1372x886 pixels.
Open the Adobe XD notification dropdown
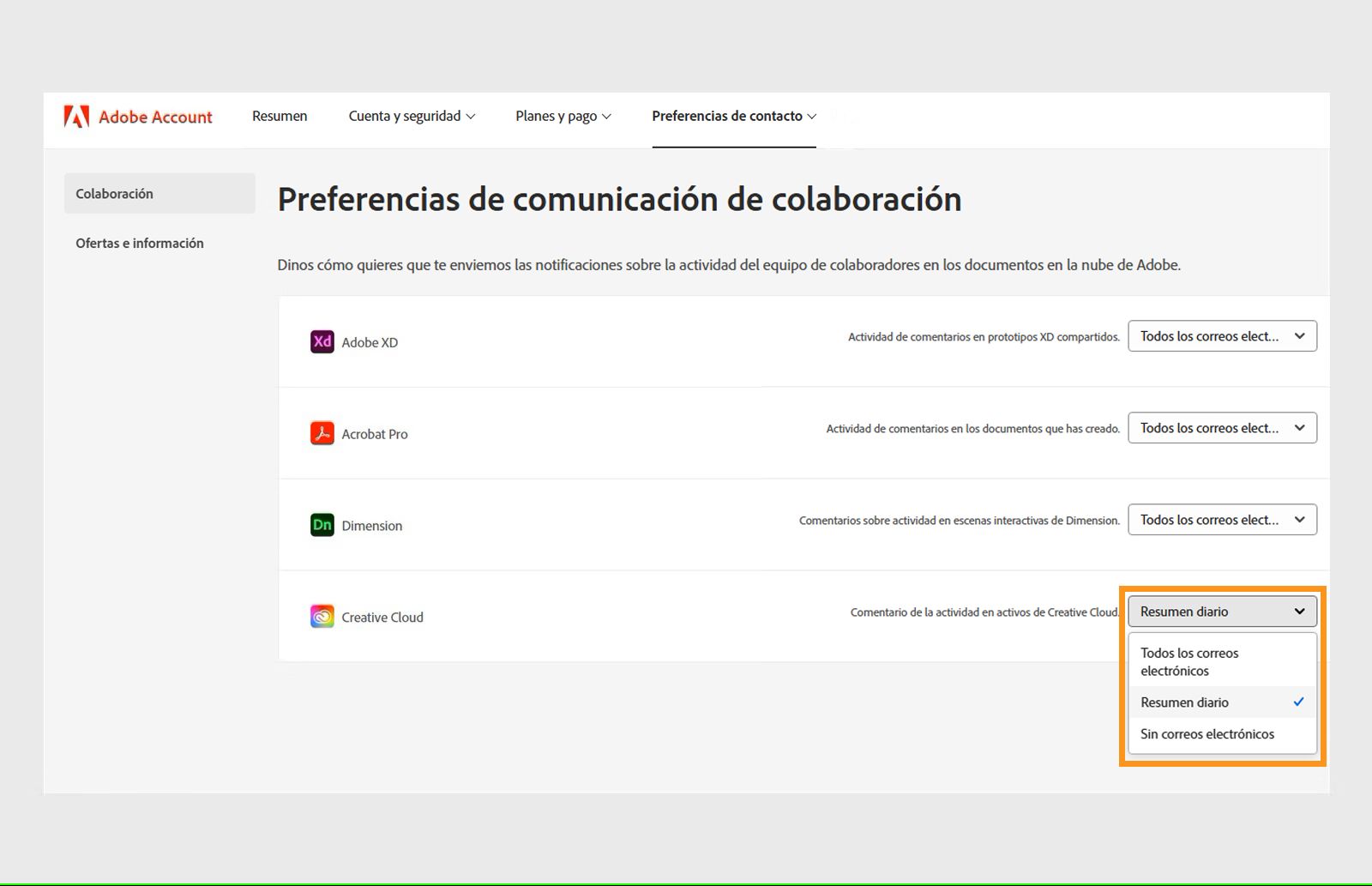(1222, 336)
